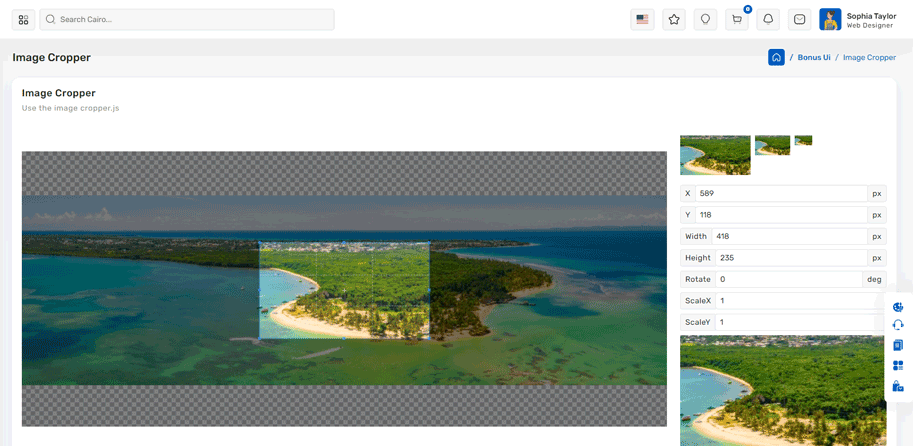Click the Width input field
913x446 pixels.
[x=788, y=237]
